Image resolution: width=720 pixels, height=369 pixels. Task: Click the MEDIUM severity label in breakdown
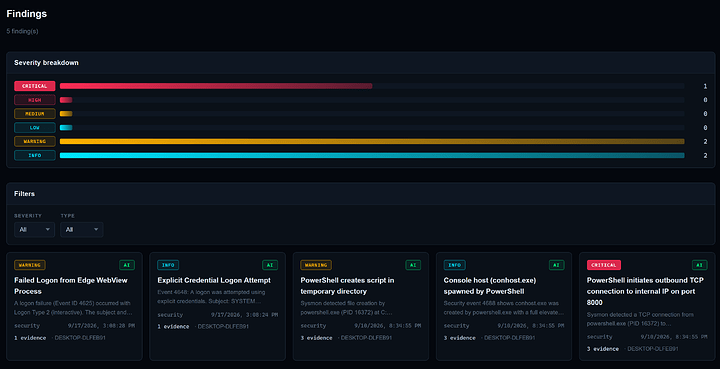coord(35,113)
